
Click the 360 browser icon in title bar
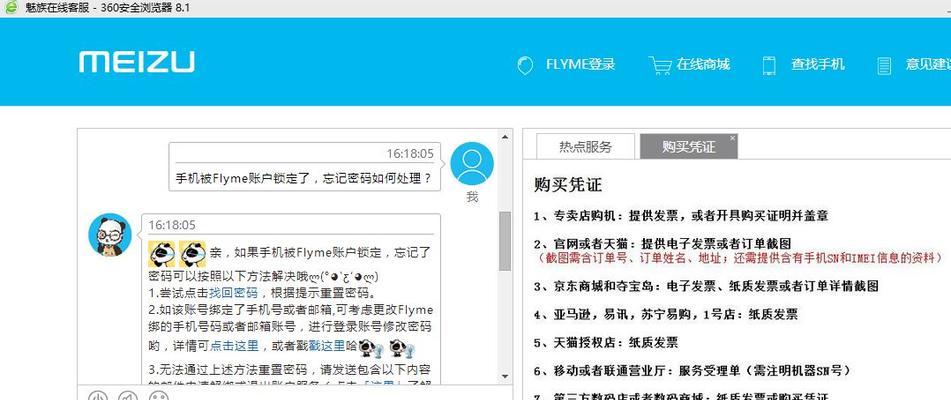pyautogui.click(x=10, y=8)
